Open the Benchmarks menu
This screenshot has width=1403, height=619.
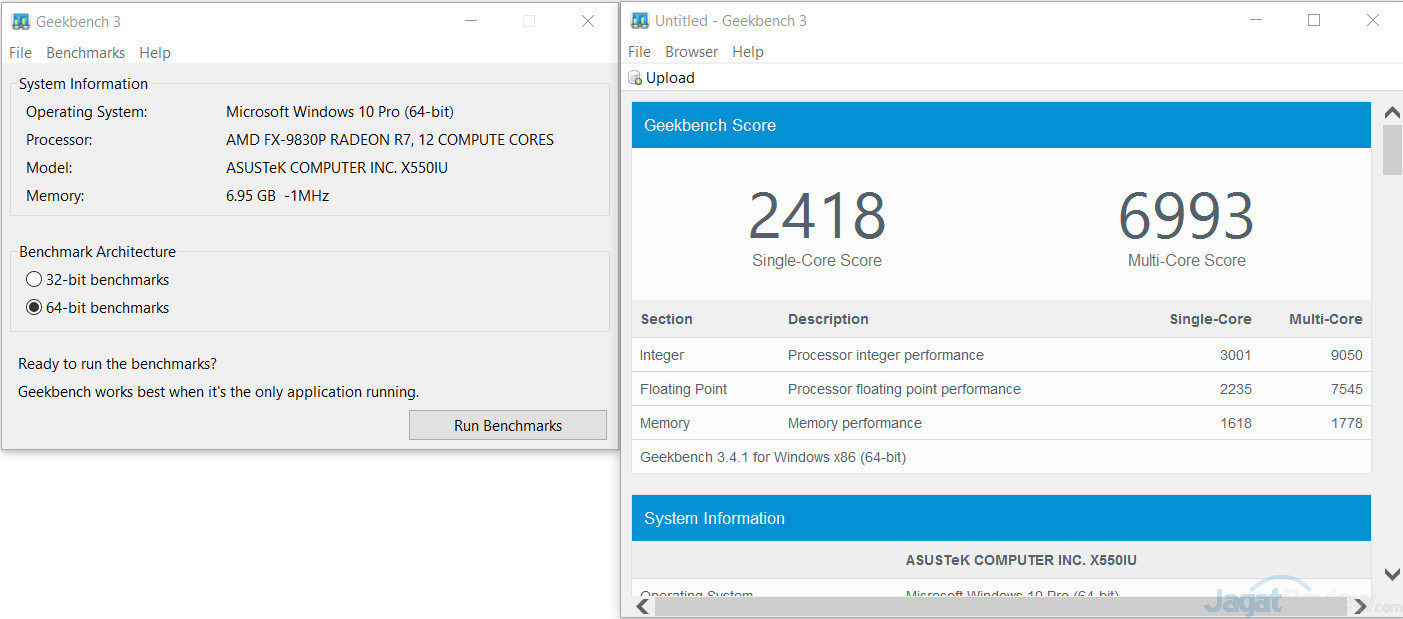click(x=85, y=53)
